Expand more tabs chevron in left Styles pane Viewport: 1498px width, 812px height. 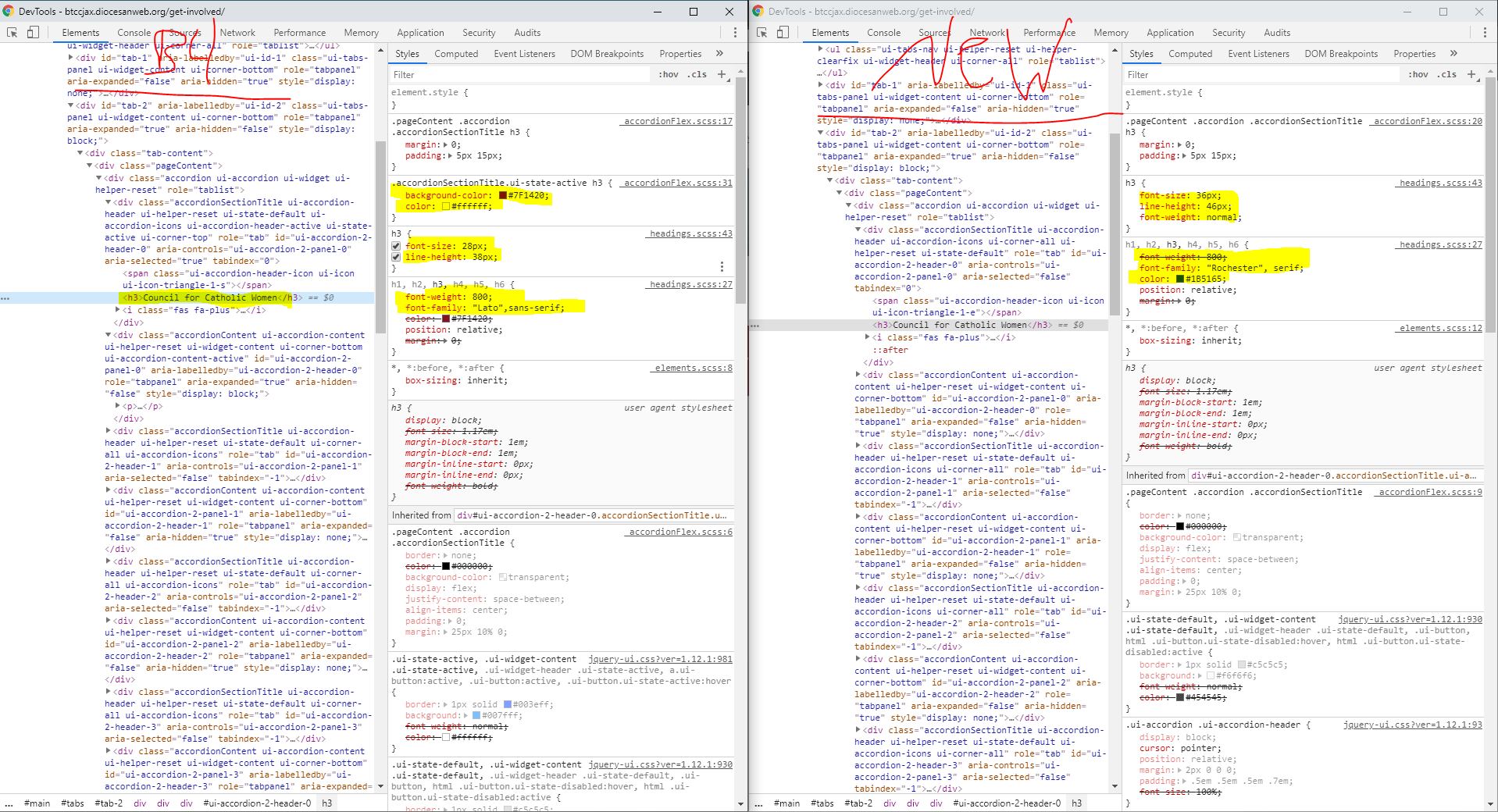click(x=719, y=54)
